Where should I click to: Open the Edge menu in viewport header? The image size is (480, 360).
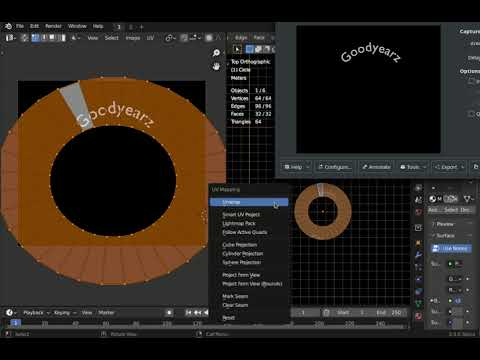pos(241,38)
